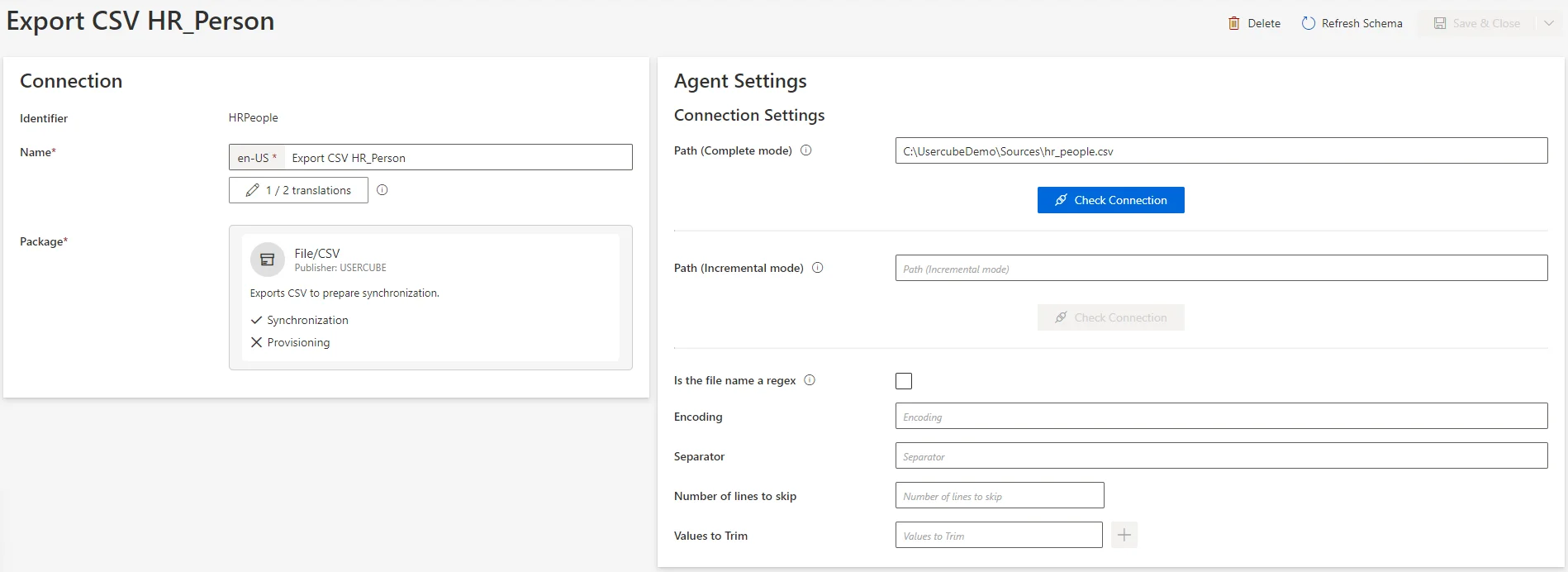The image size is (1568, 572).
Task: Click the plug icon on blue Check Connection
Action: [x=1061, y=200]
